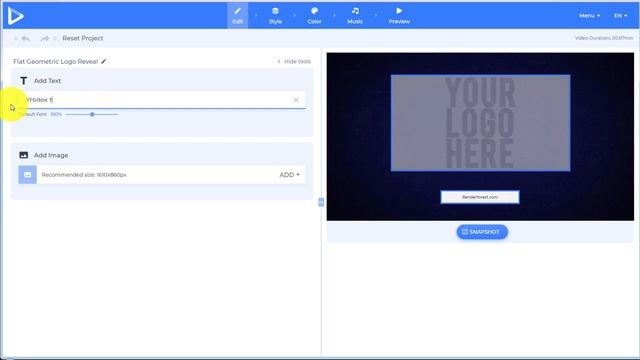The width and height of the screenshot is (640, 360).
Task: Adjust the font size slider handle
Action: [x=92, y=114]
